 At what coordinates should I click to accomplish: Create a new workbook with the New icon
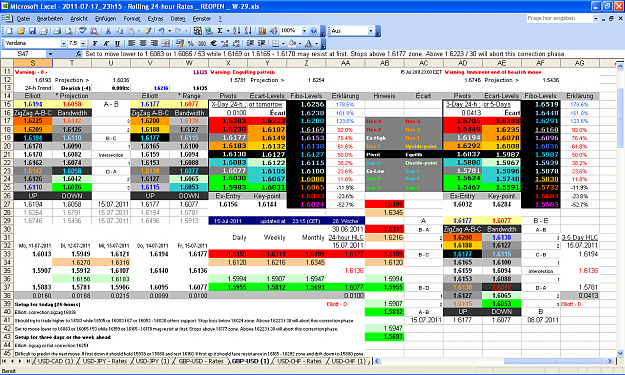(x=9, y=31)
